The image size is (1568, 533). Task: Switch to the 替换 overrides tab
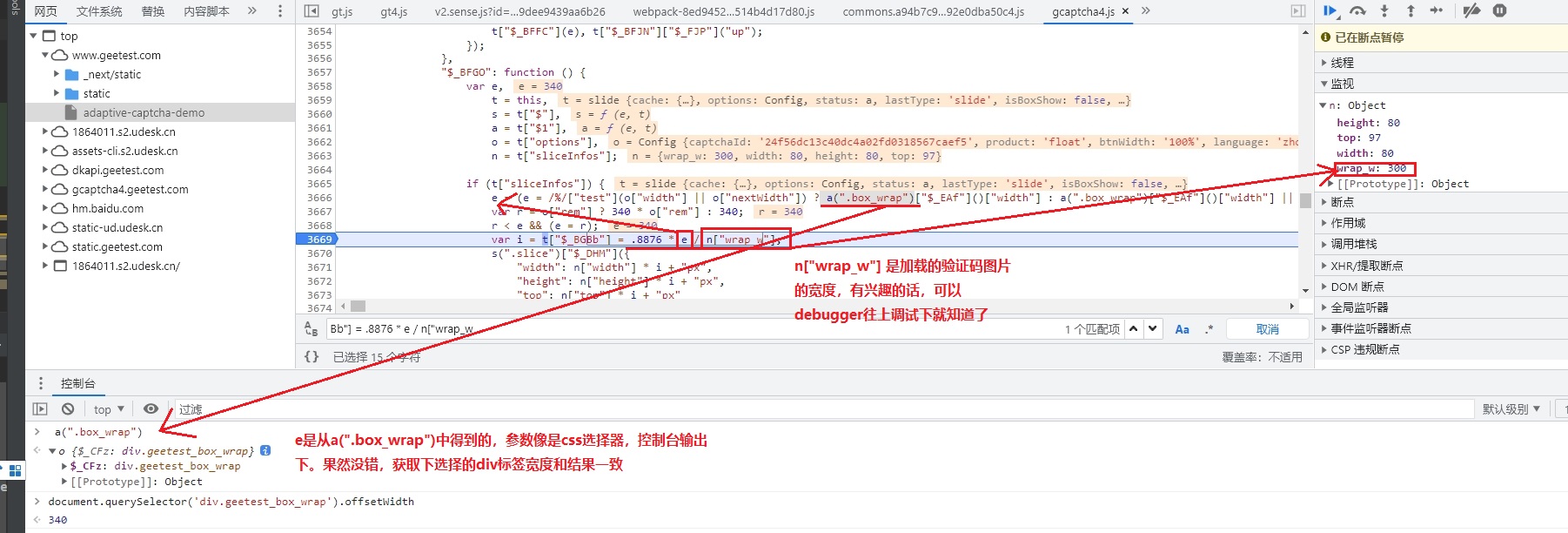coord(153,11)
